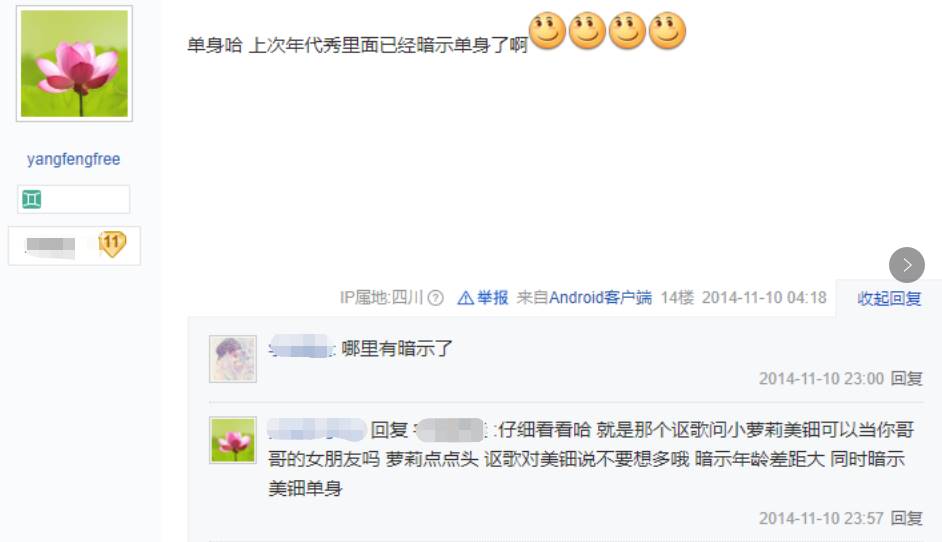The height and width of the screenshot is (542, 942).
Task: Reply to the 23:00 comment
Action: pos(907,379)
